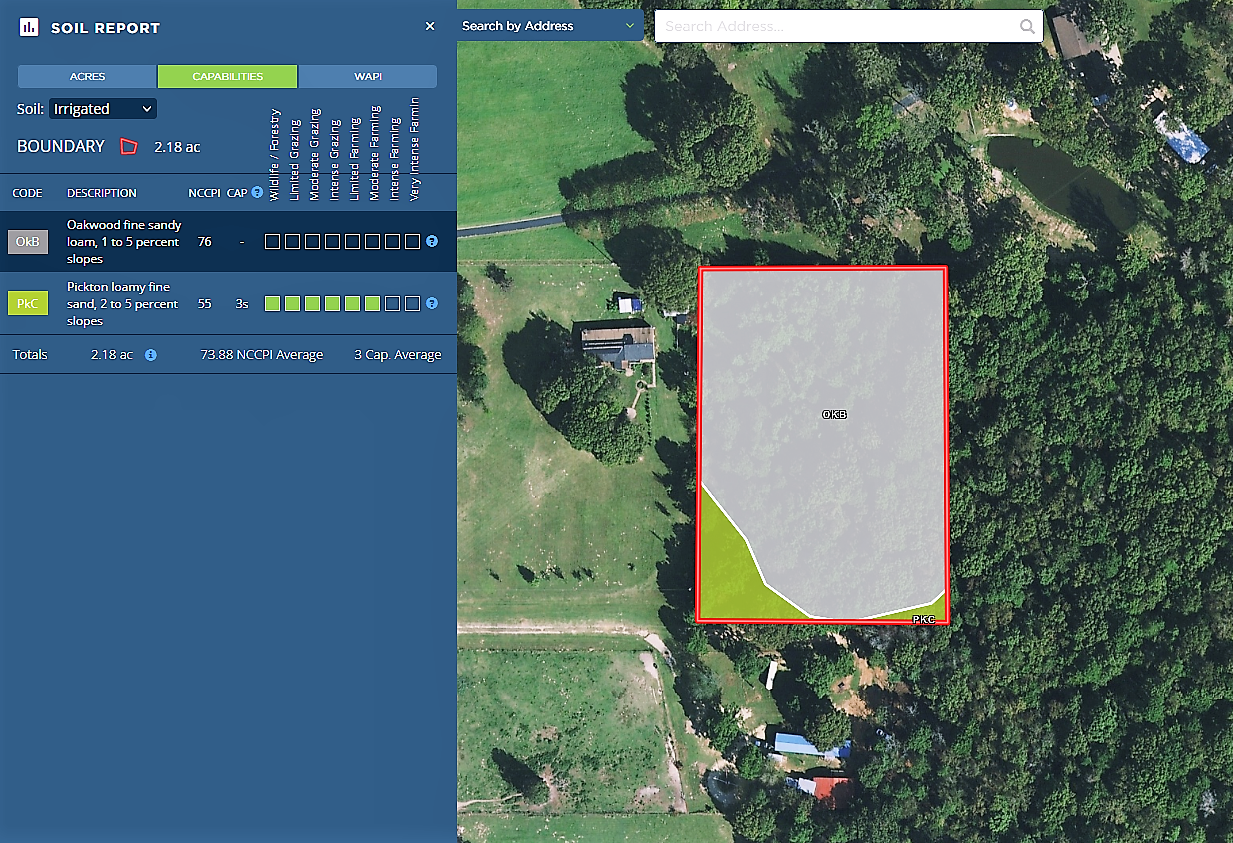The image size is (1233, 843).
Task: Click help icon on the OkB row
Action: click(432, 241)
